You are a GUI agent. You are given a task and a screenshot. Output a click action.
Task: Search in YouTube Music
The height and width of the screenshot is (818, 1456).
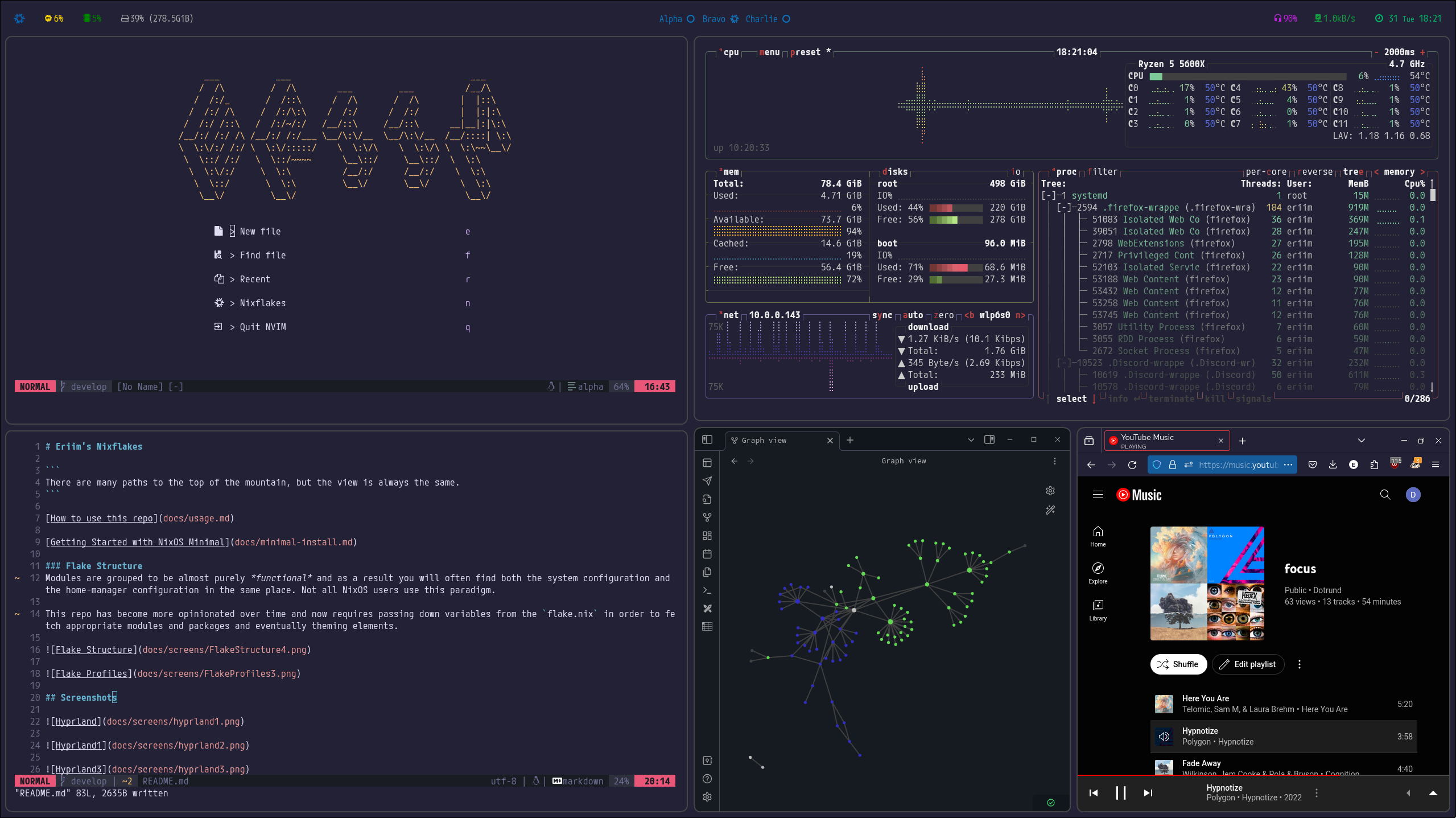tap(1385, 495)
